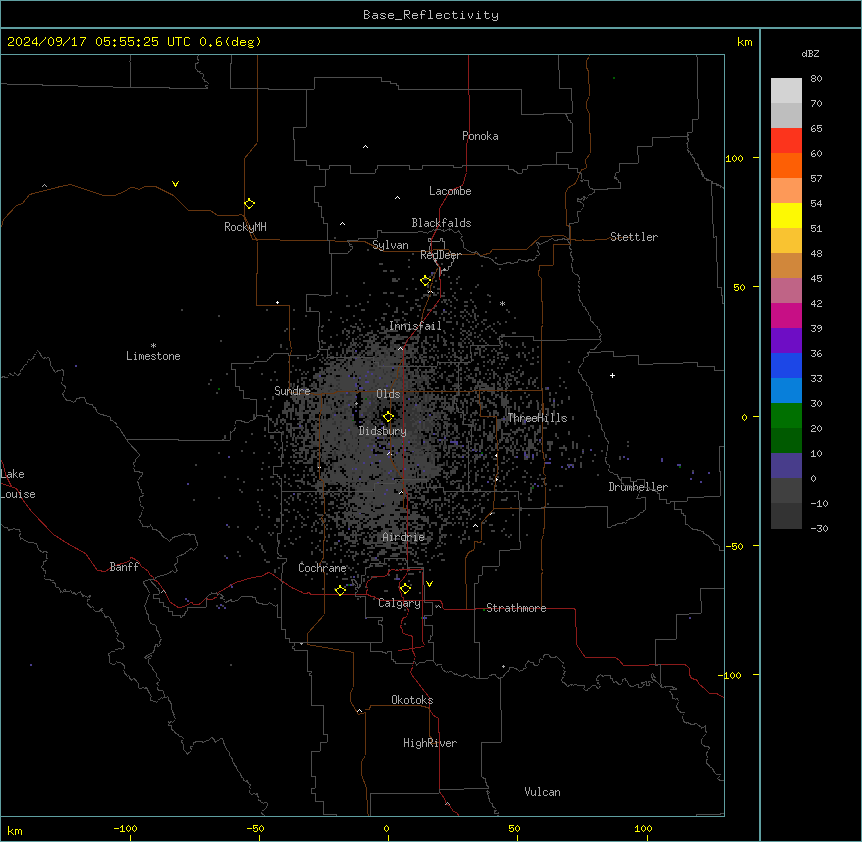Screen dimensions: 862x842
Task: Click the Okotoks label
Action: [x=412, y=700]
